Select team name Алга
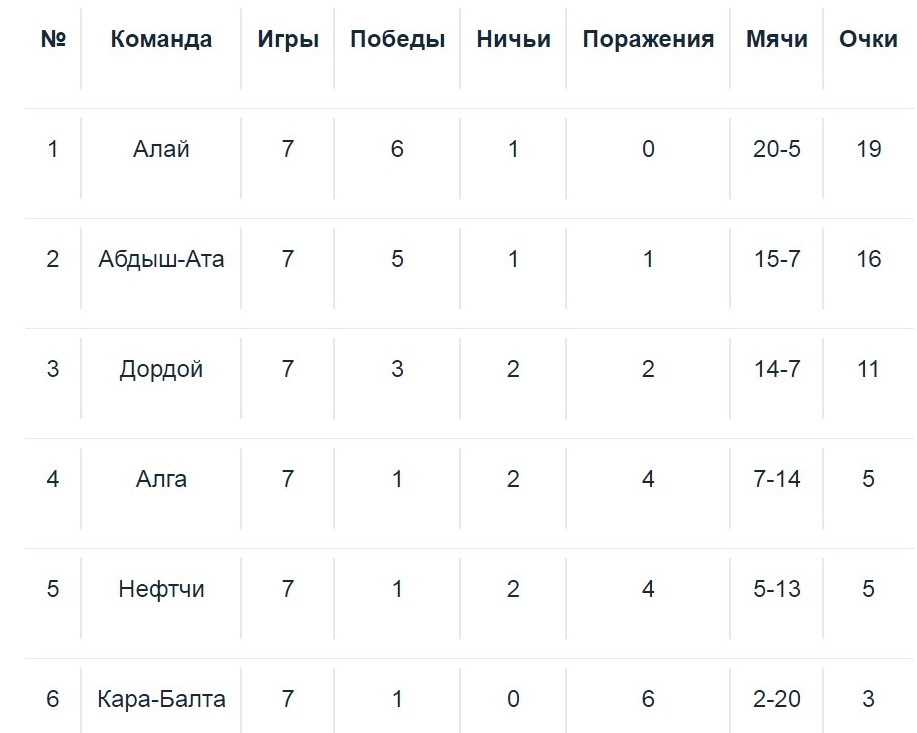Viewport: 917px width, 733px height. (x=161, y=479)
